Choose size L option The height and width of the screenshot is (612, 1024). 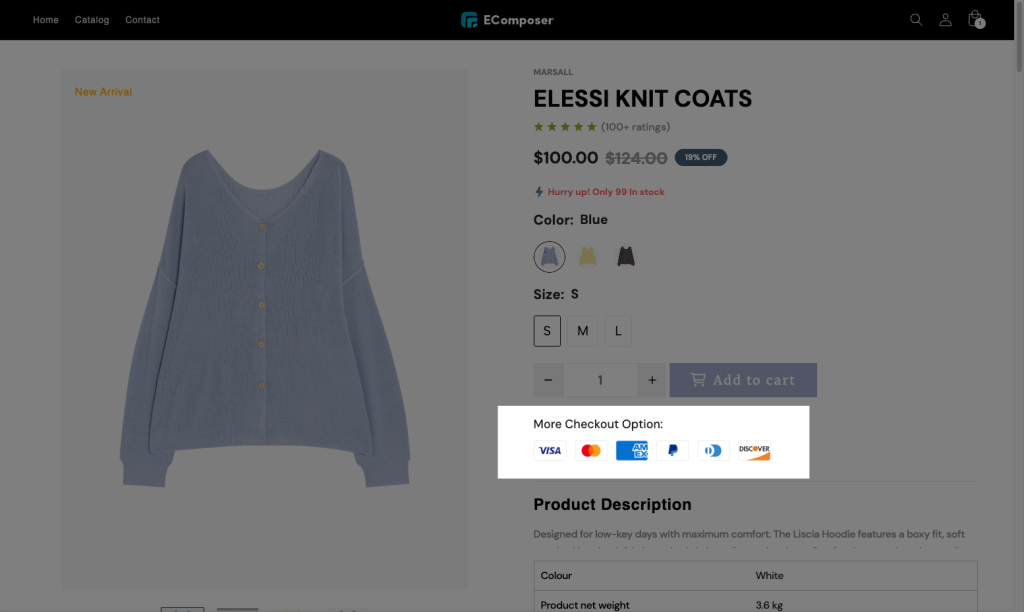click(x=618, y=331)
